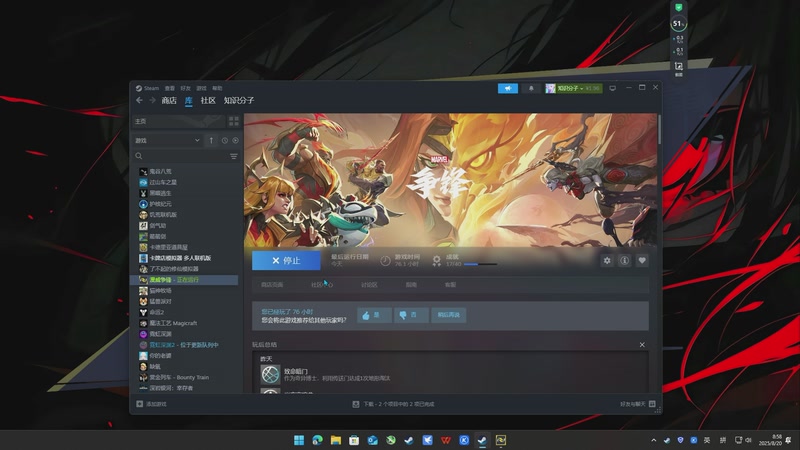Toggle favorite with the heart icon
800x450 pixels.
tap(642, 261)
